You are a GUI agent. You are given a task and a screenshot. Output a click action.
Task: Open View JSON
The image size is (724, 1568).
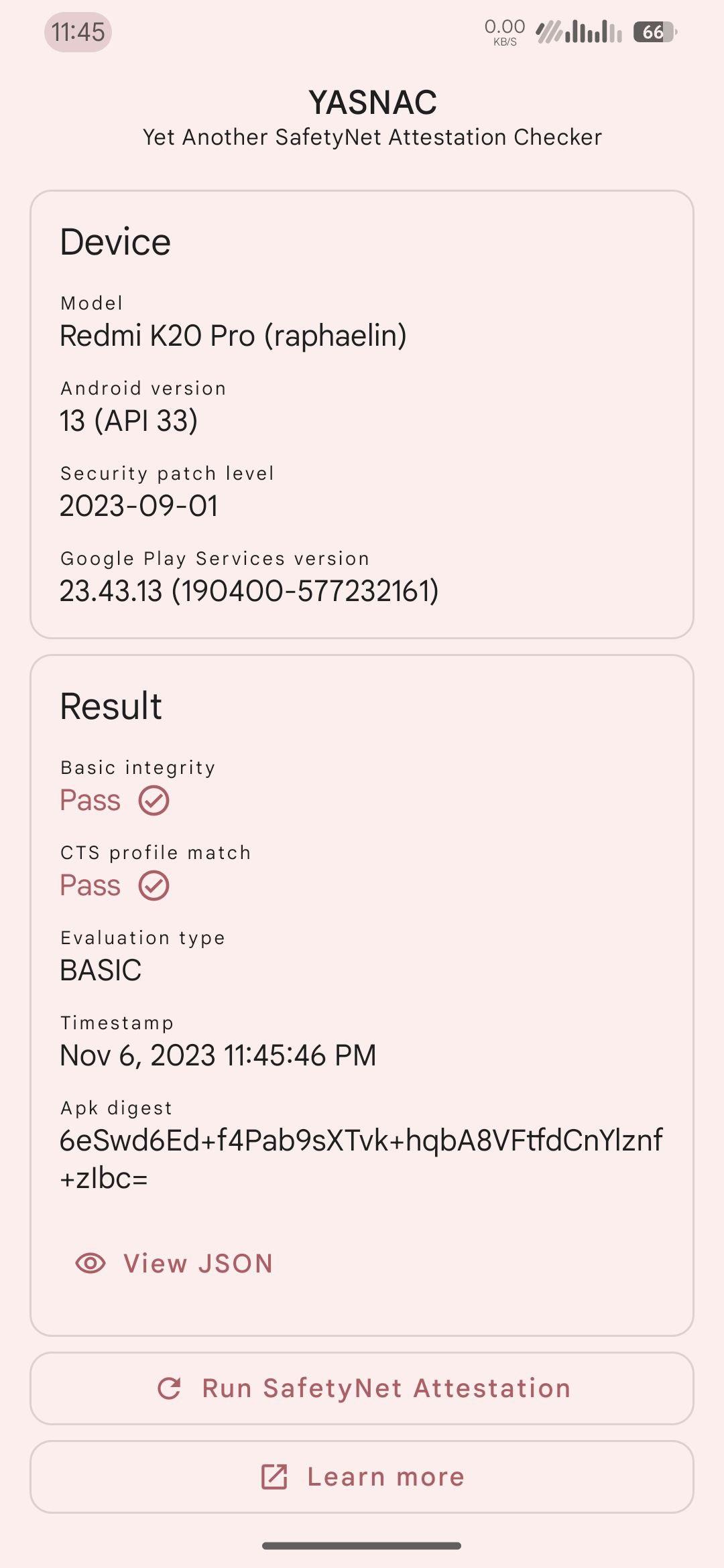(x=174, y=1263)
